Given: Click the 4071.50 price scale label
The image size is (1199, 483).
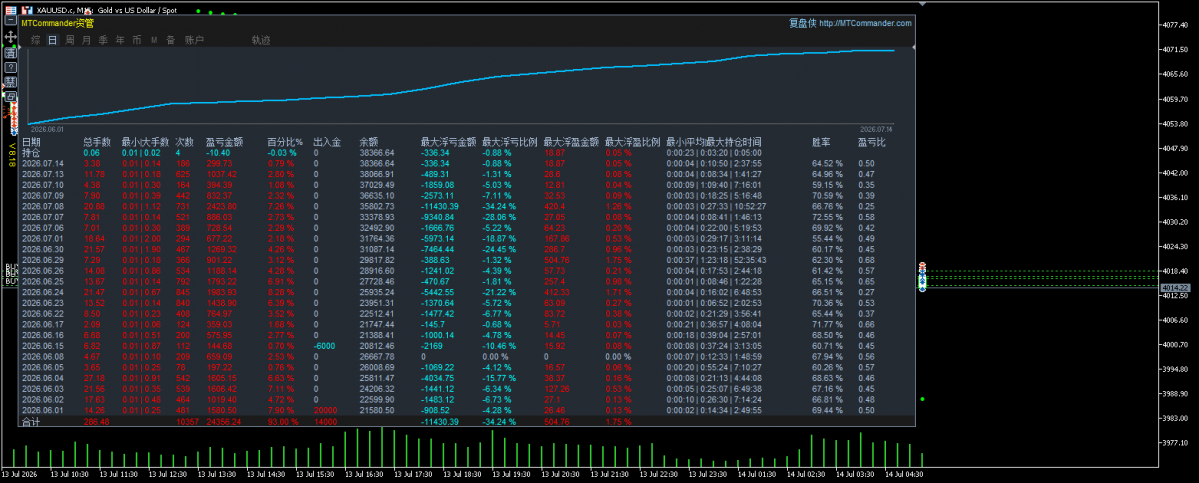Looking at the screenshot, I should (x=1173, y=50).
